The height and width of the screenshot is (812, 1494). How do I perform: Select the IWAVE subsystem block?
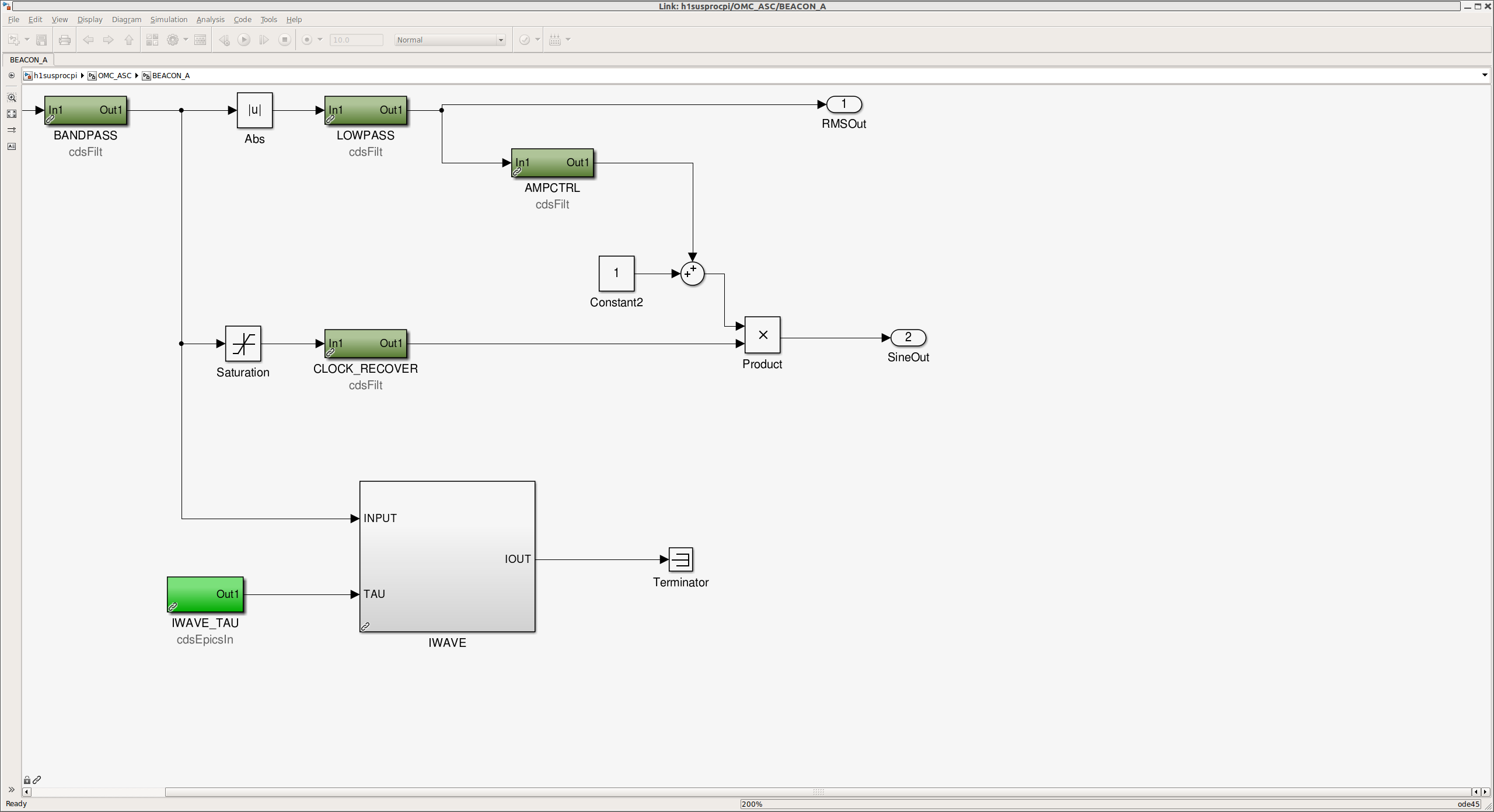[x=448, y=556]
